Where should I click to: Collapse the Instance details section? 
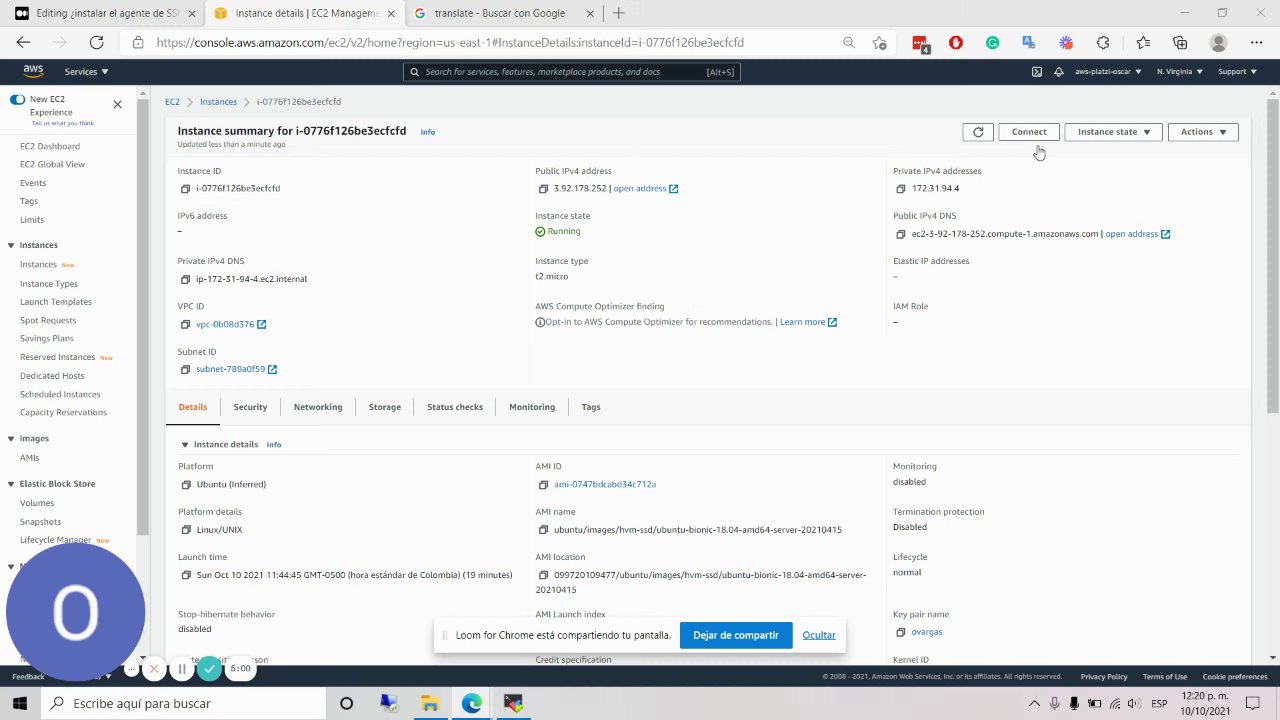coord(184,445)
